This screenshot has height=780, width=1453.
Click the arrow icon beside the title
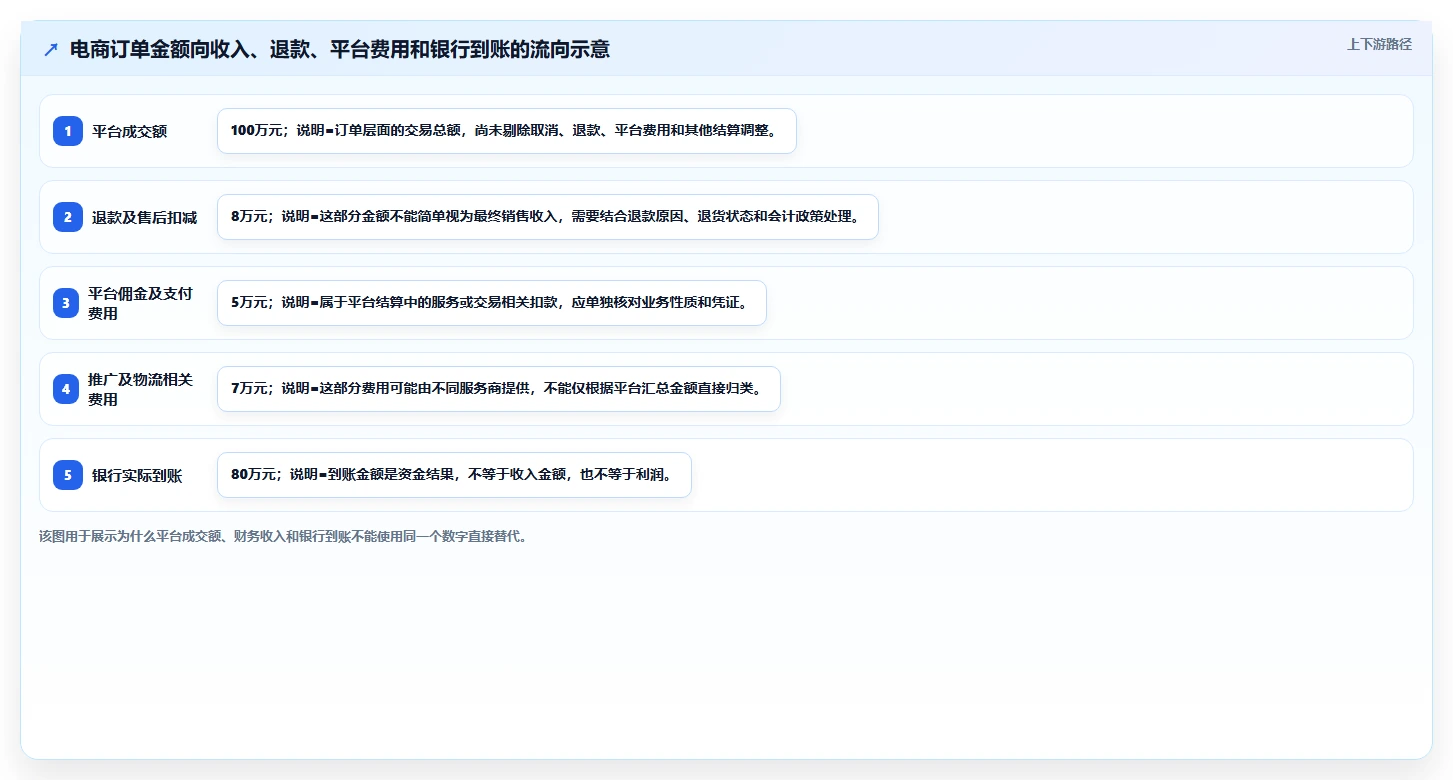pos(51,50)
